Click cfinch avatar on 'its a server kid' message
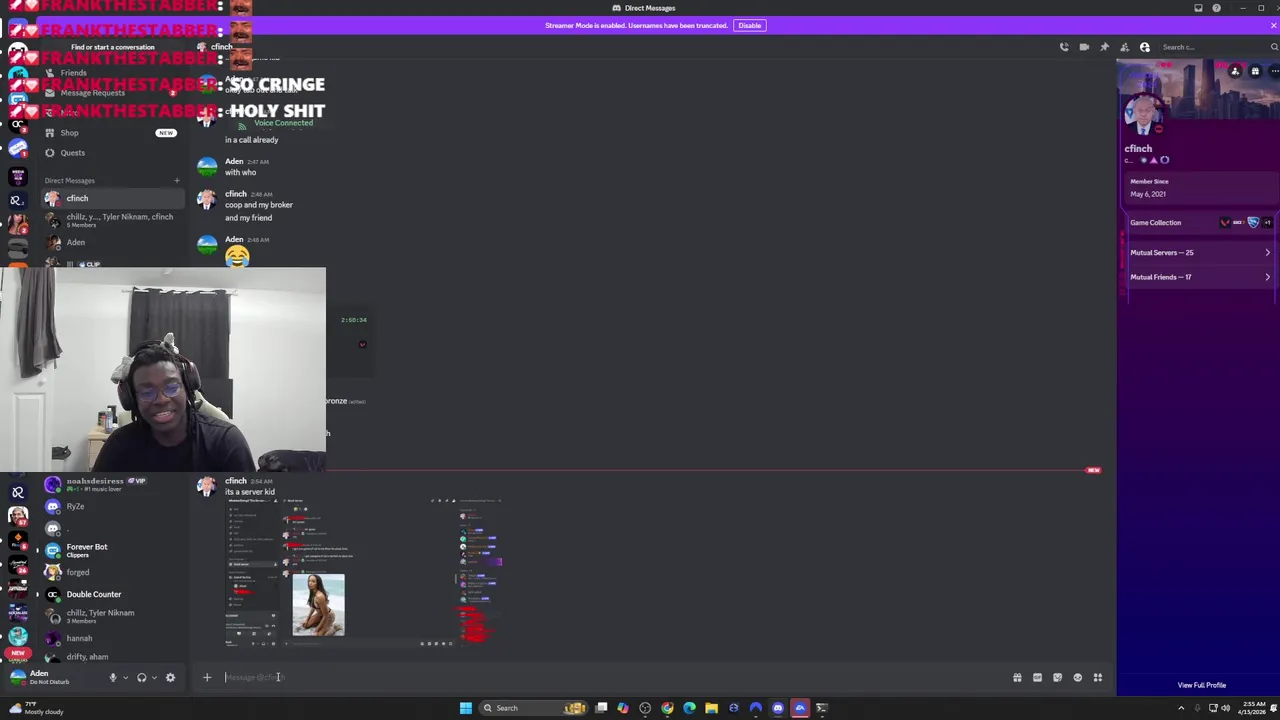This screenshot has width=1280, height=720. click(207, 486)
